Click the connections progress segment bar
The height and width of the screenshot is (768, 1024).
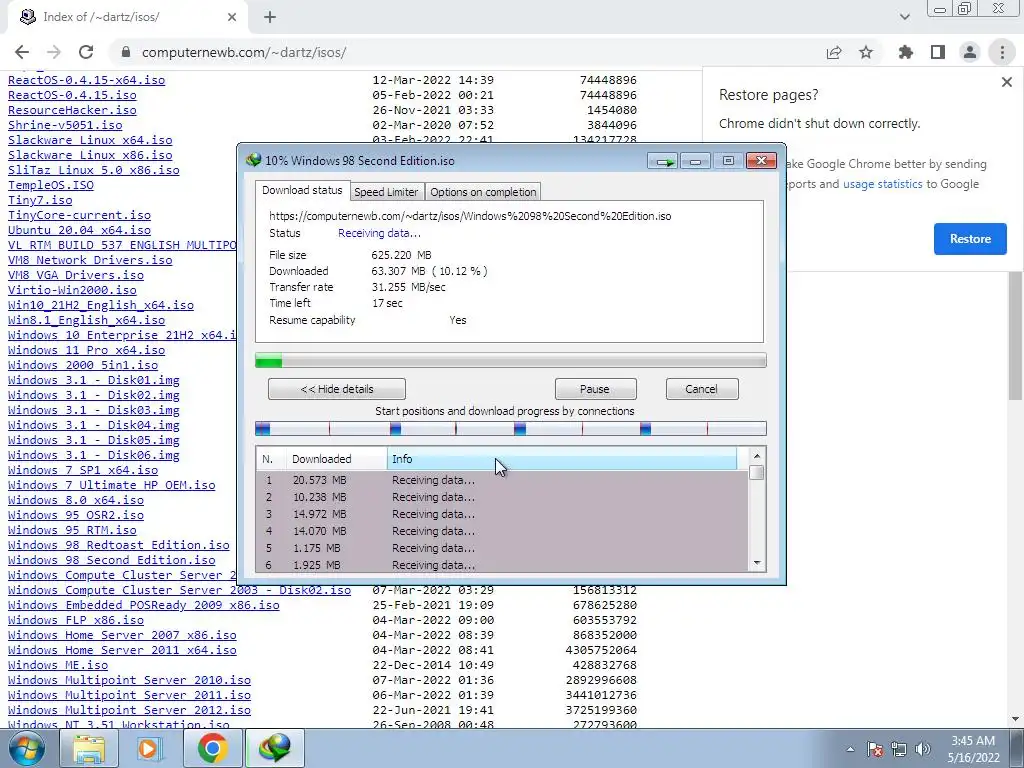[x=511, y=429]
